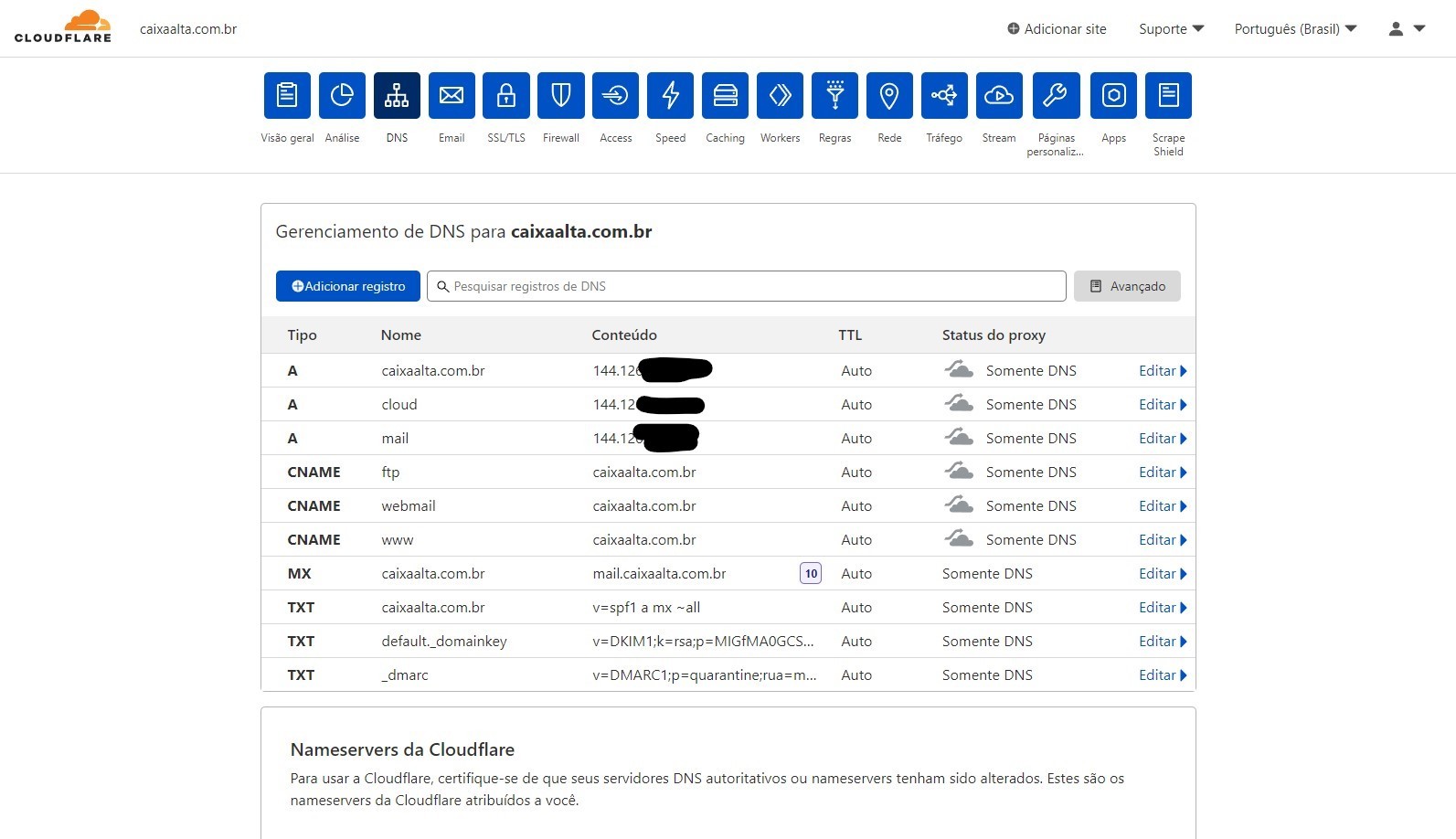Click Editar for the MX record
The image size is (1456, 839).
(x=1162, y=574)
